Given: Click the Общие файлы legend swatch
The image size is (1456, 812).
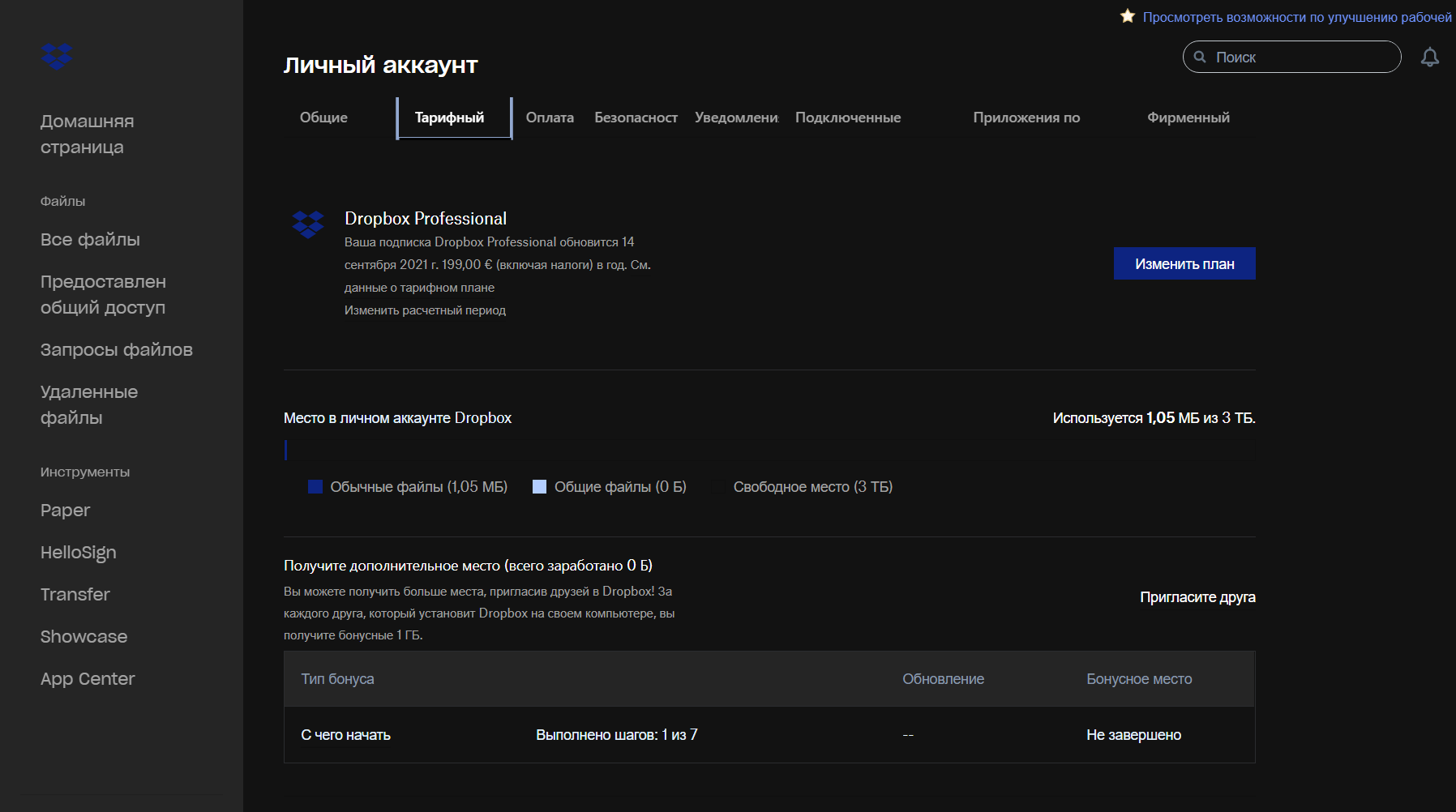Looking at the screenshot, I should click(x=539, y=486).
